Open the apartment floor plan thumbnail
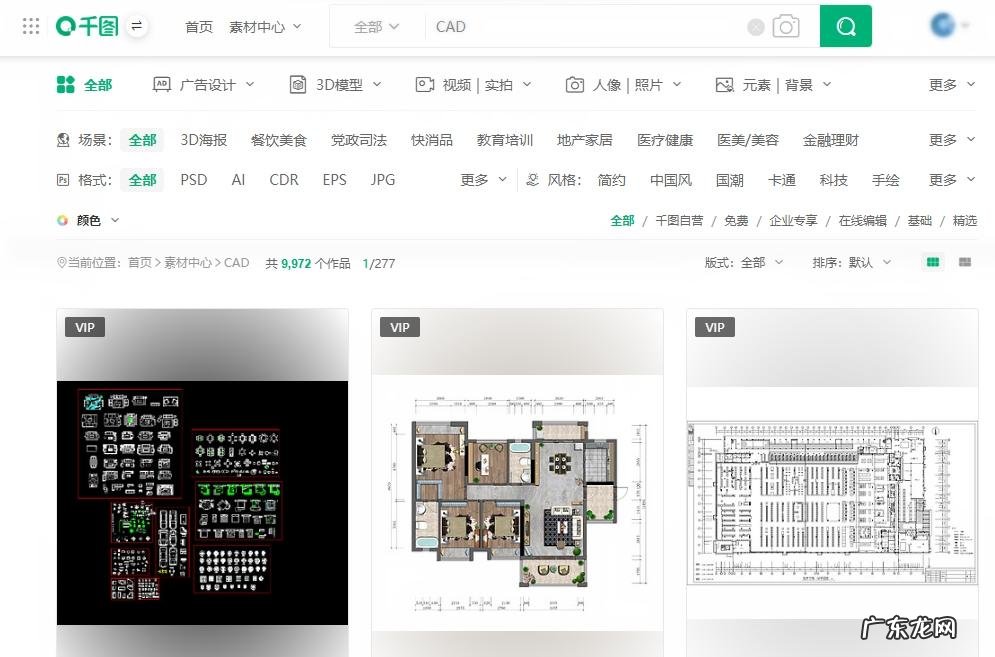The width and height of the screenshot is (995, 657). pos(517,480)
